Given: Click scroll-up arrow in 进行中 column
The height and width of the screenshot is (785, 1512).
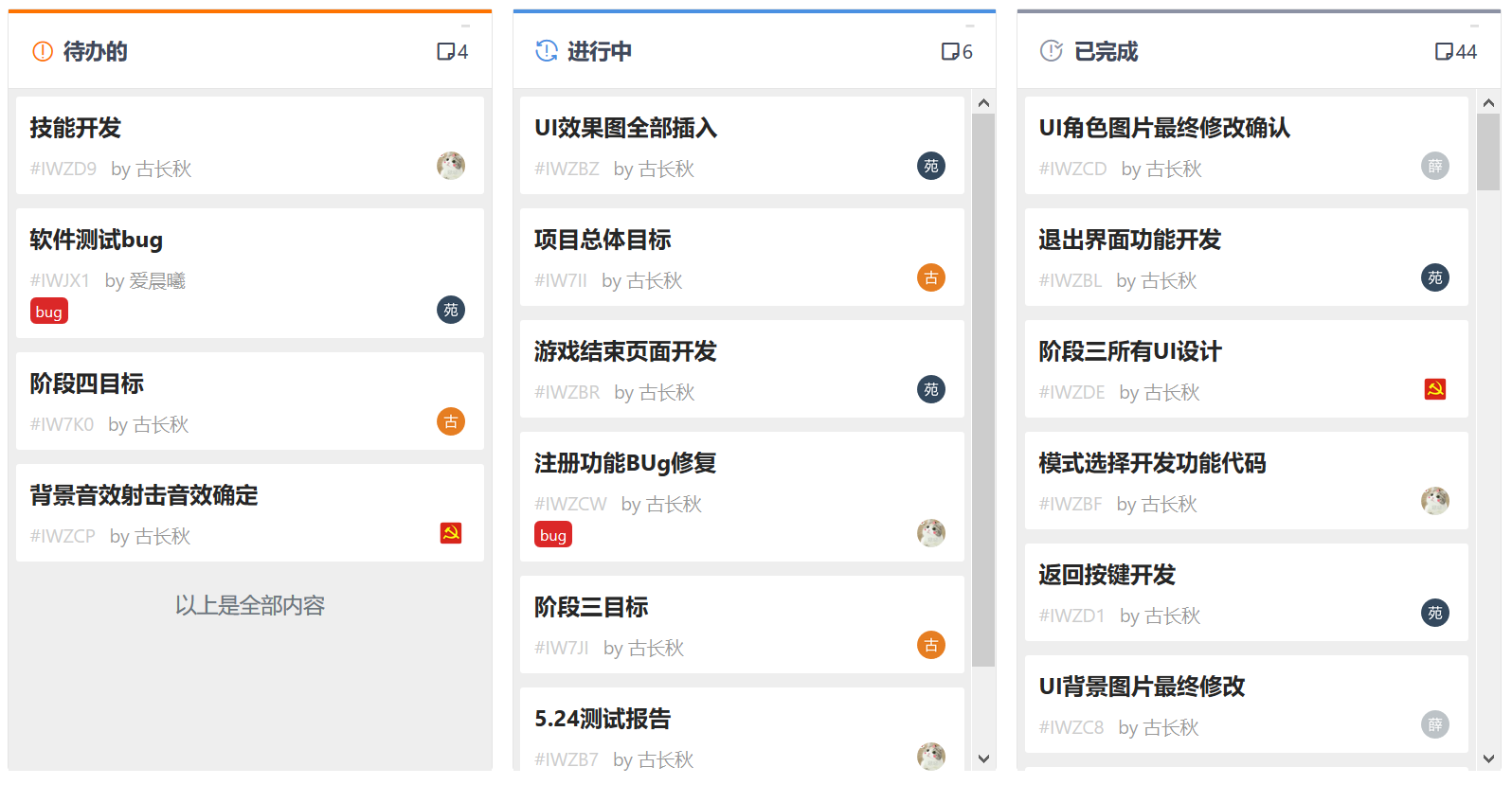Looking at the screenshot, I should click(x=983, y=103).
